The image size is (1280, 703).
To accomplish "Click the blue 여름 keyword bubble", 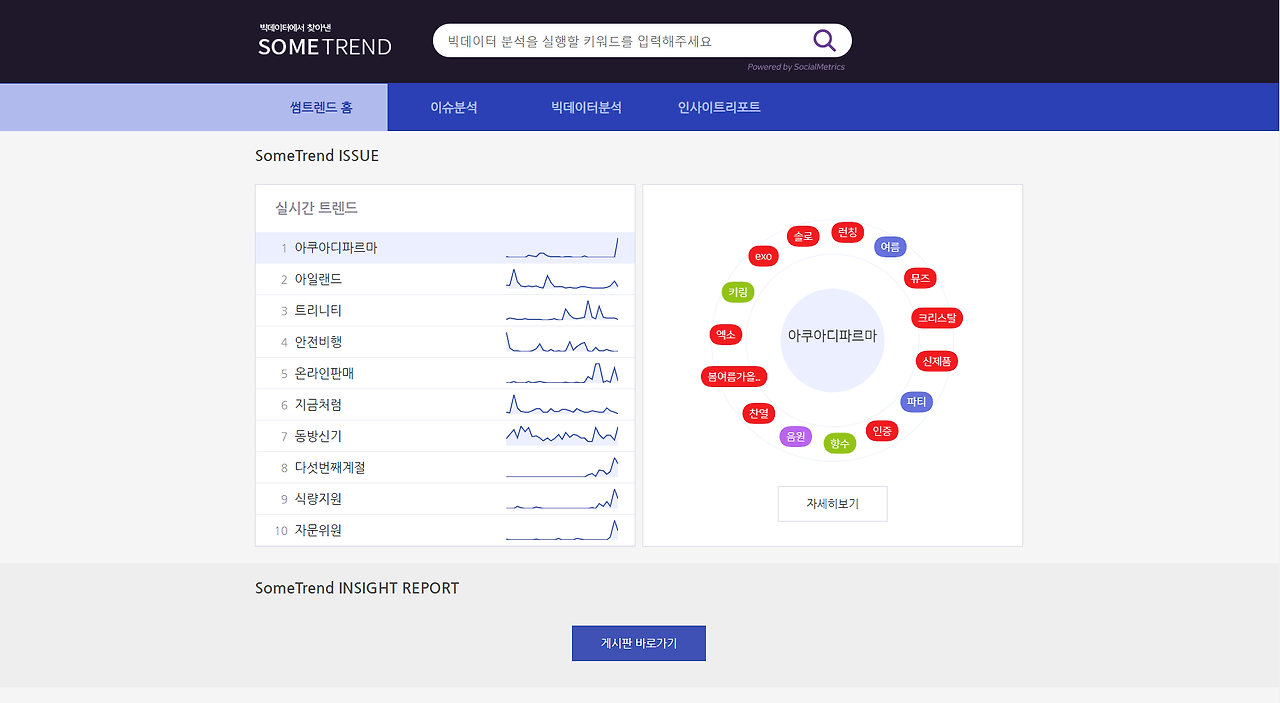I will tap(890, 247).
